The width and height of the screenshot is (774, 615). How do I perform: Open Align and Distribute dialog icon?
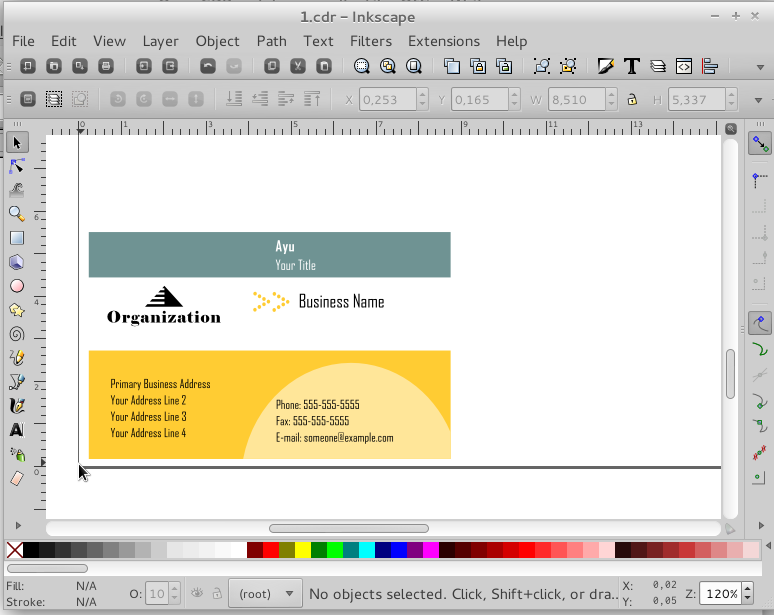pos(710,66)
